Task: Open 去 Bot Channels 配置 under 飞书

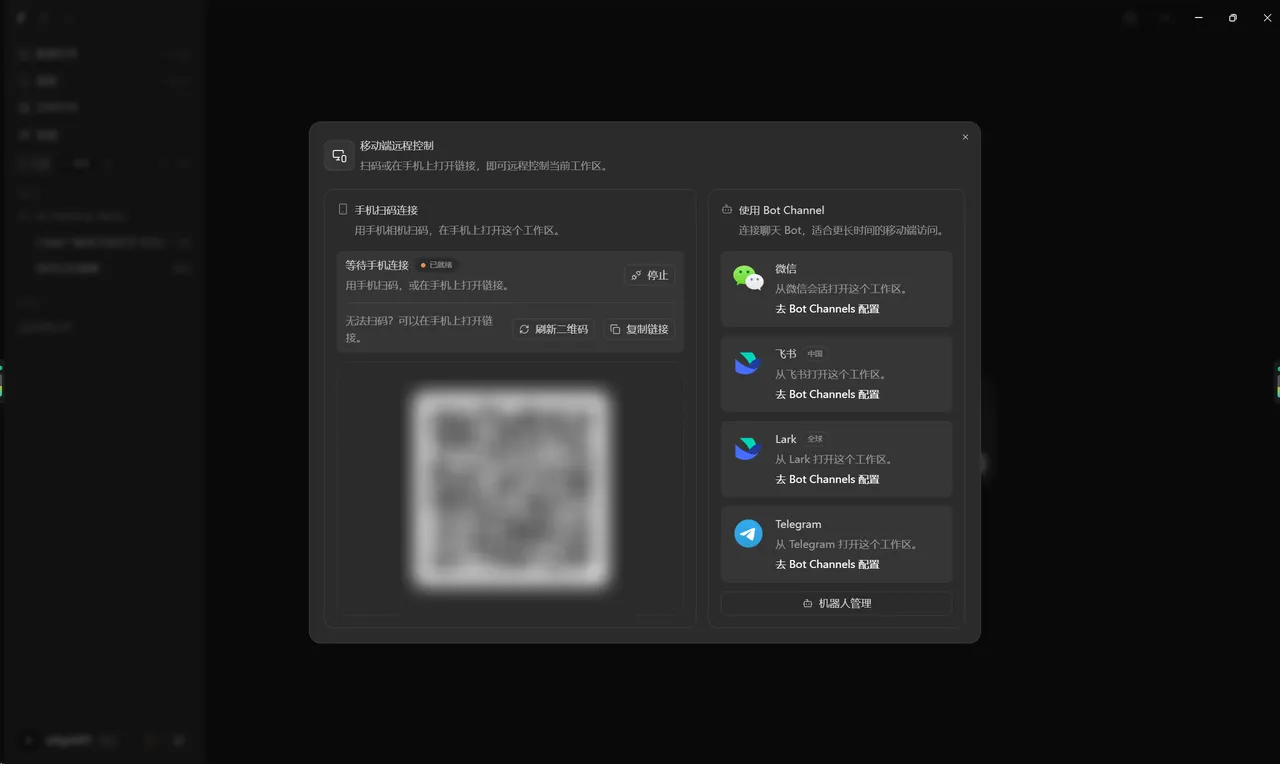Action: pos(827,394)
